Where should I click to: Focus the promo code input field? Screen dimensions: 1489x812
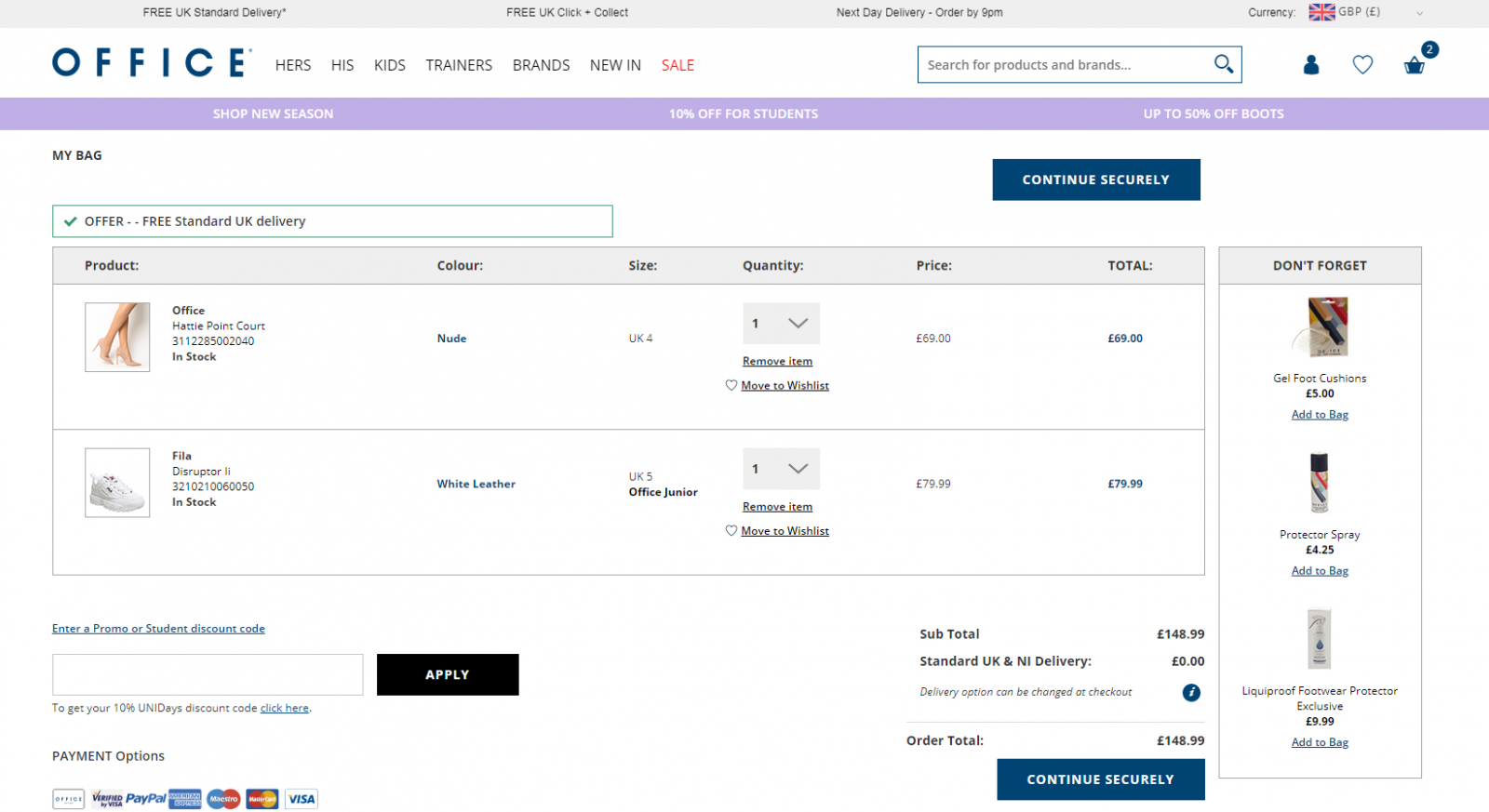208,674
